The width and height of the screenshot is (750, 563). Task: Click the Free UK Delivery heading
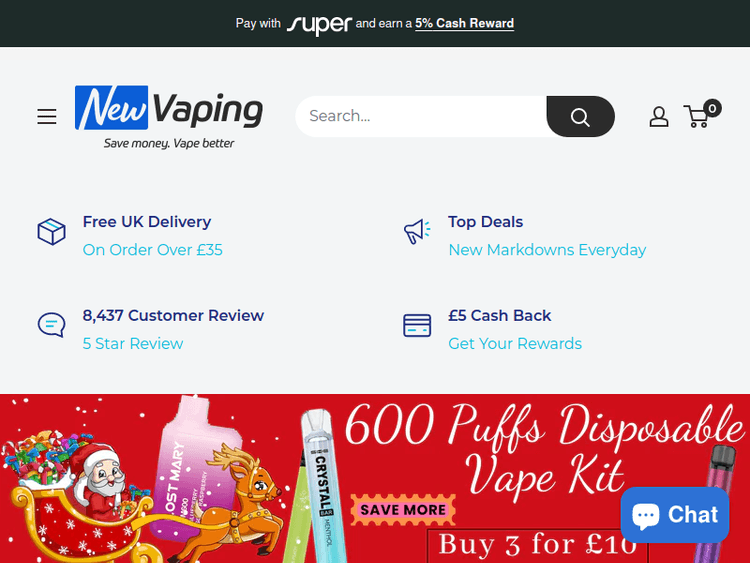tap(147, 222)
